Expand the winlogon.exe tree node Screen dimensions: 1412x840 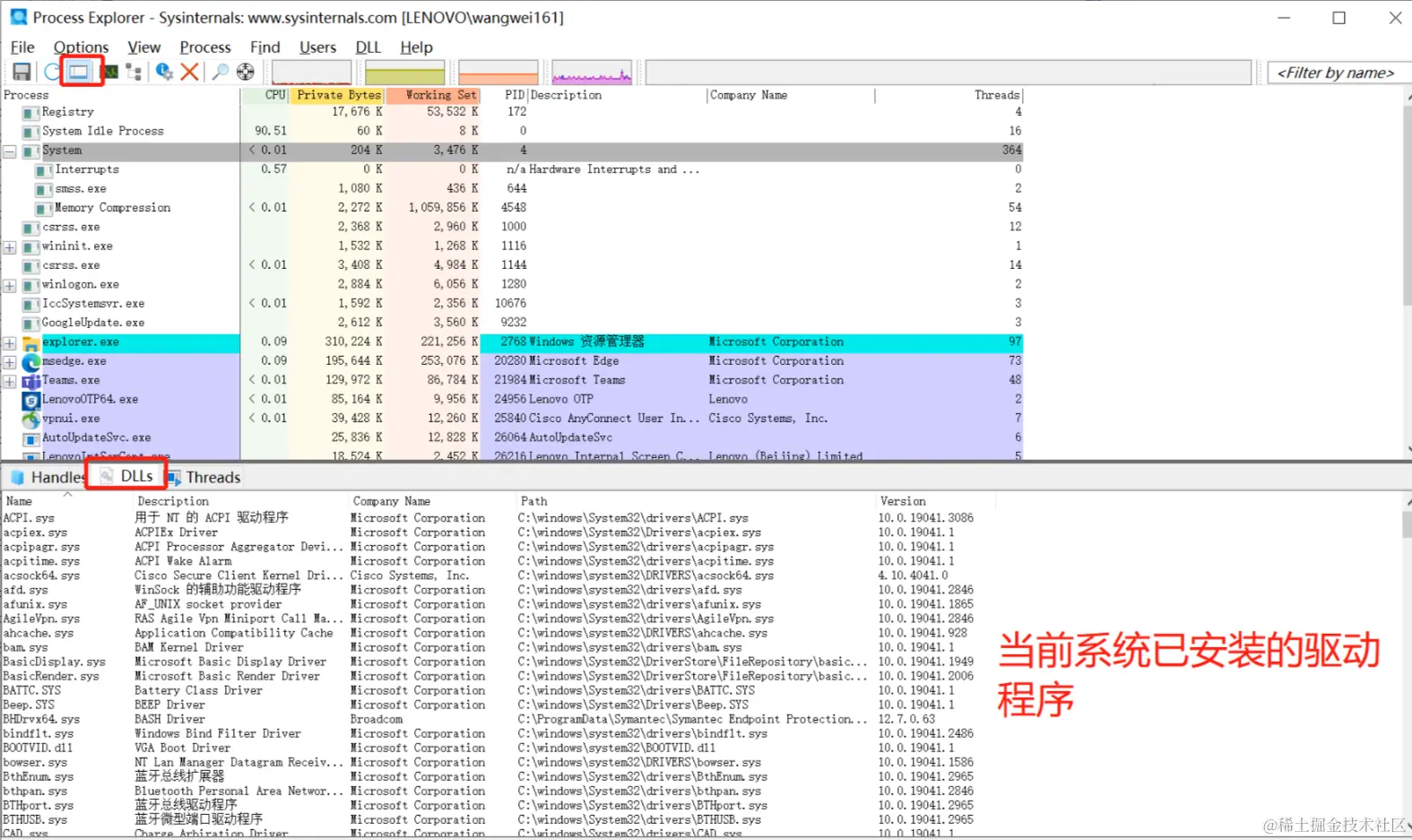click(x=10, y=286)
